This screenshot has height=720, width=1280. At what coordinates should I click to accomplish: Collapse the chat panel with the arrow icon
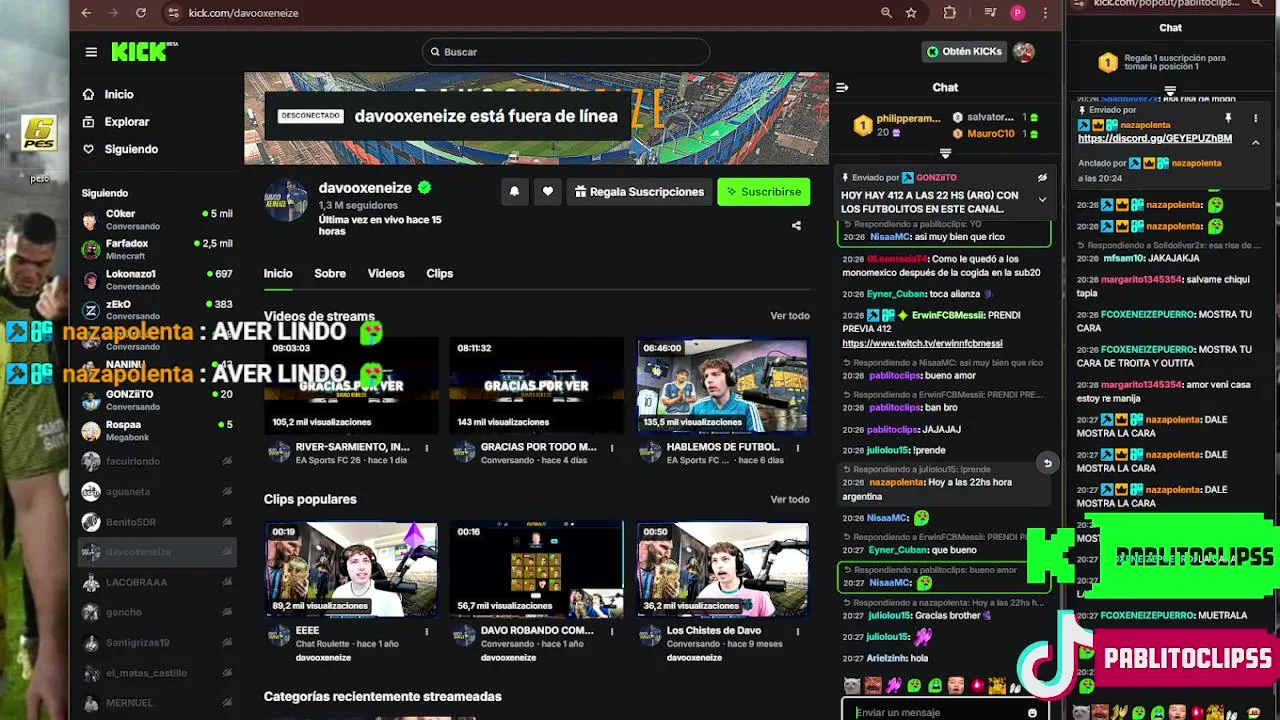842,88
